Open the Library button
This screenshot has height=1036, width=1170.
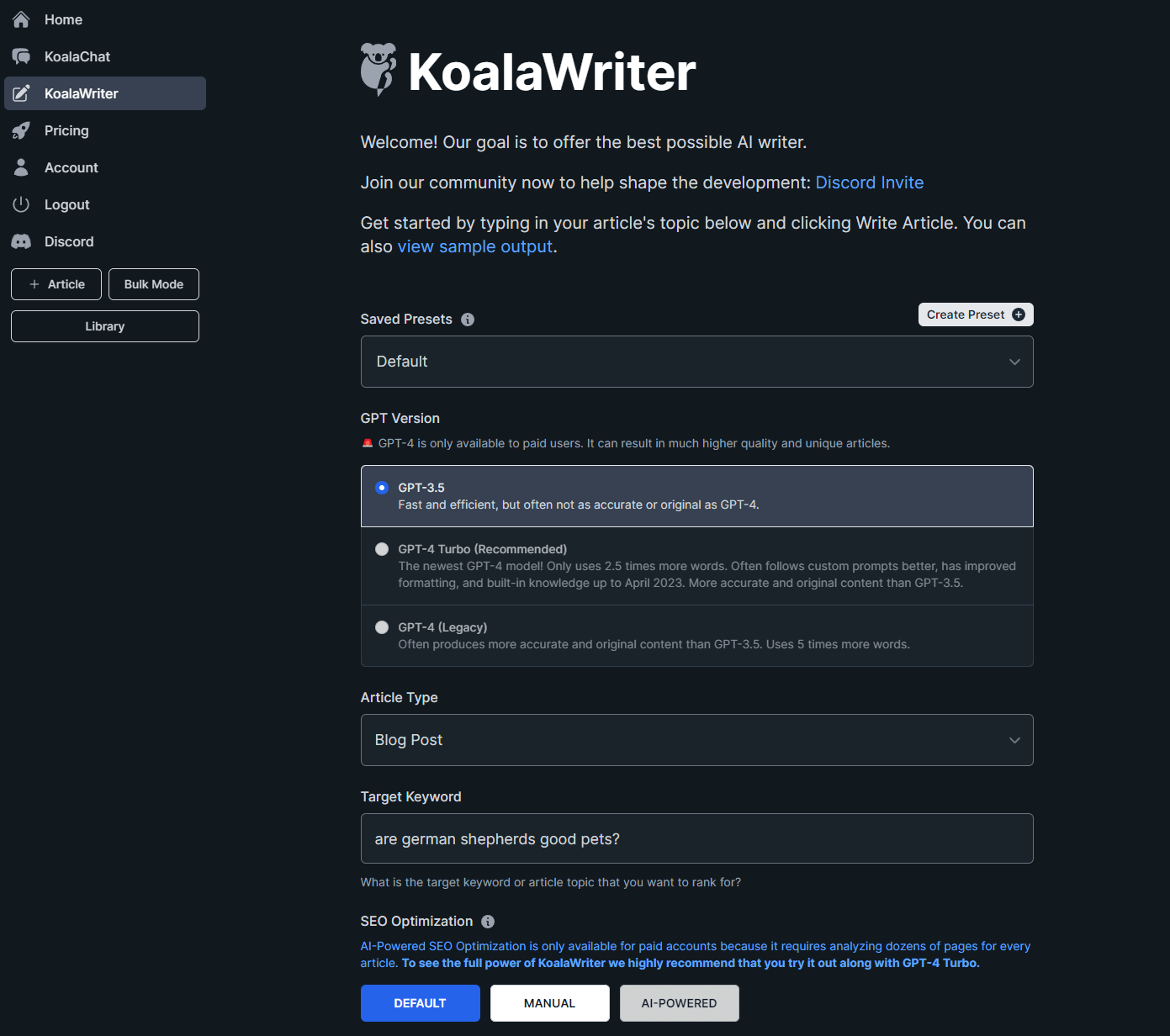point(105,326)
